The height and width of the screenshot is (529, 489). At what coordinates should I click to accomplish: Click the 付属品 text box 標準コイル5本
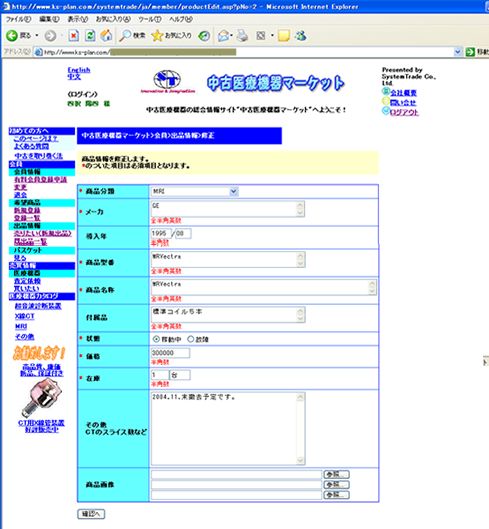(x=228, y=315)
